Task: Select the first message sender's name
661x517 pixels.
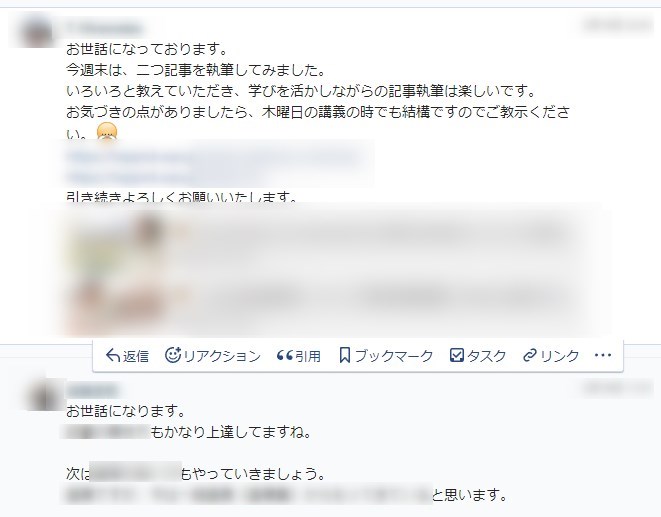Action: click(x=105, y=28)
